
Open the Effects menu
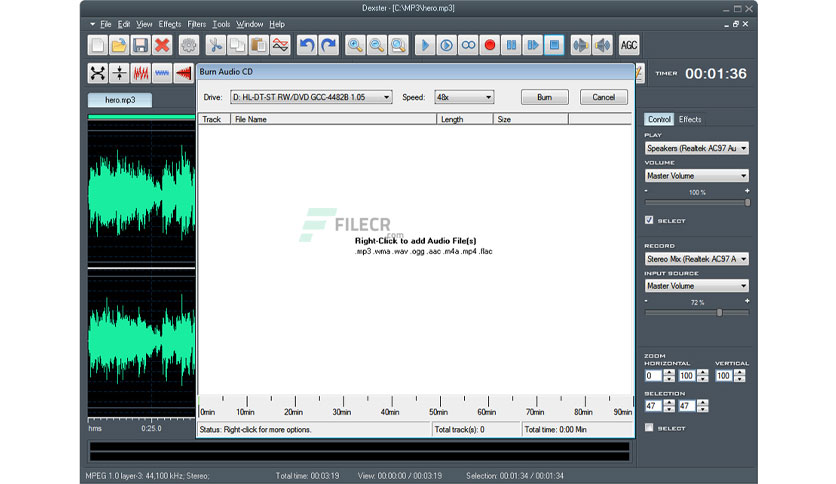click(170, 24)
